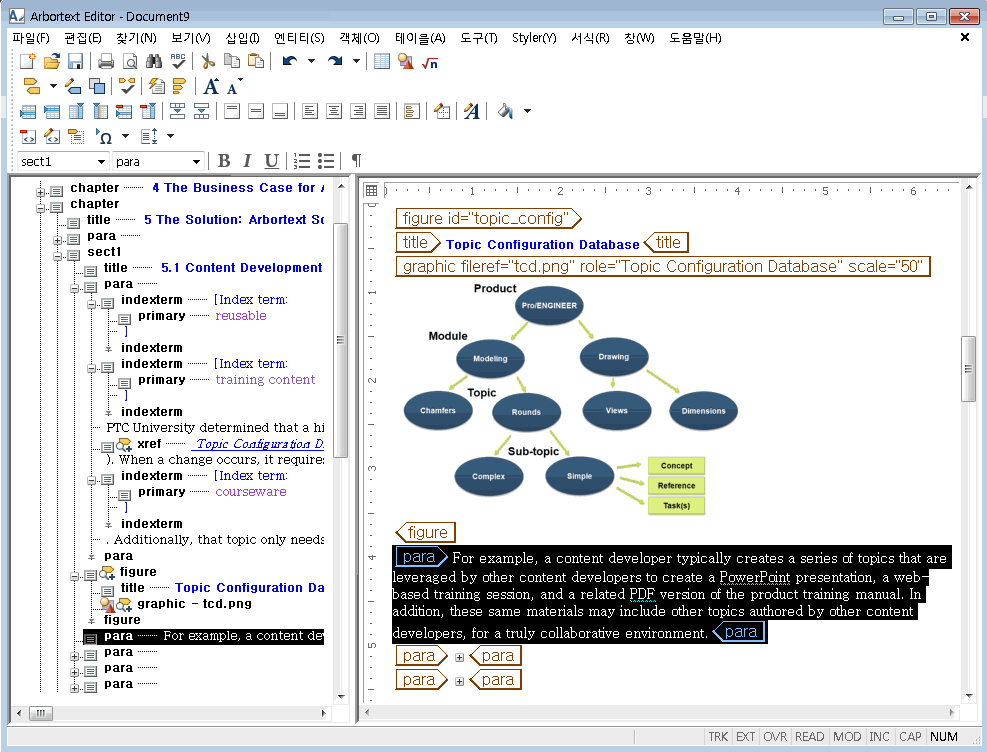Click the pencil with letter A icon

[x=471, y=111]
